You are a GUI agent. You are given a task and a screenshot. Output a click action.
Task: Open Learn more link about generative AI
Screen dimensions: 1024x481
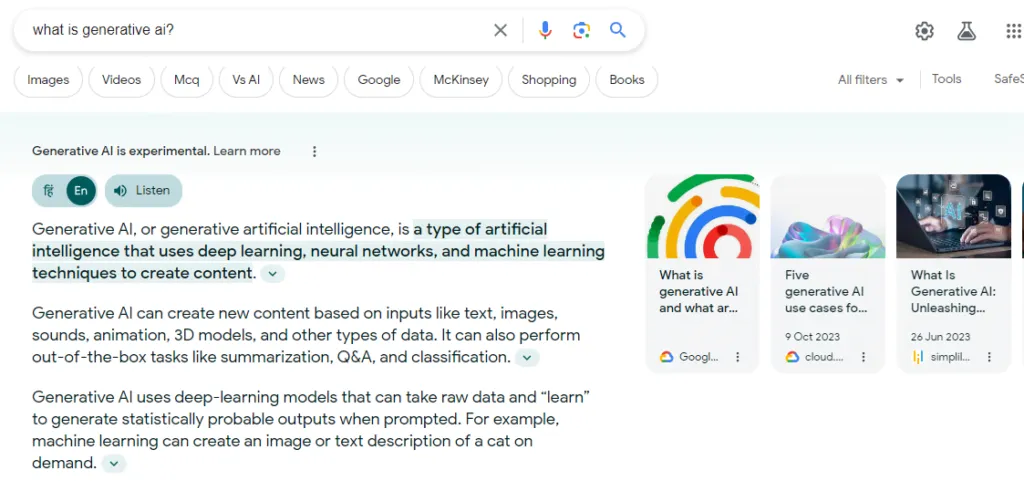pyautogui.click(x=247, y=151)
